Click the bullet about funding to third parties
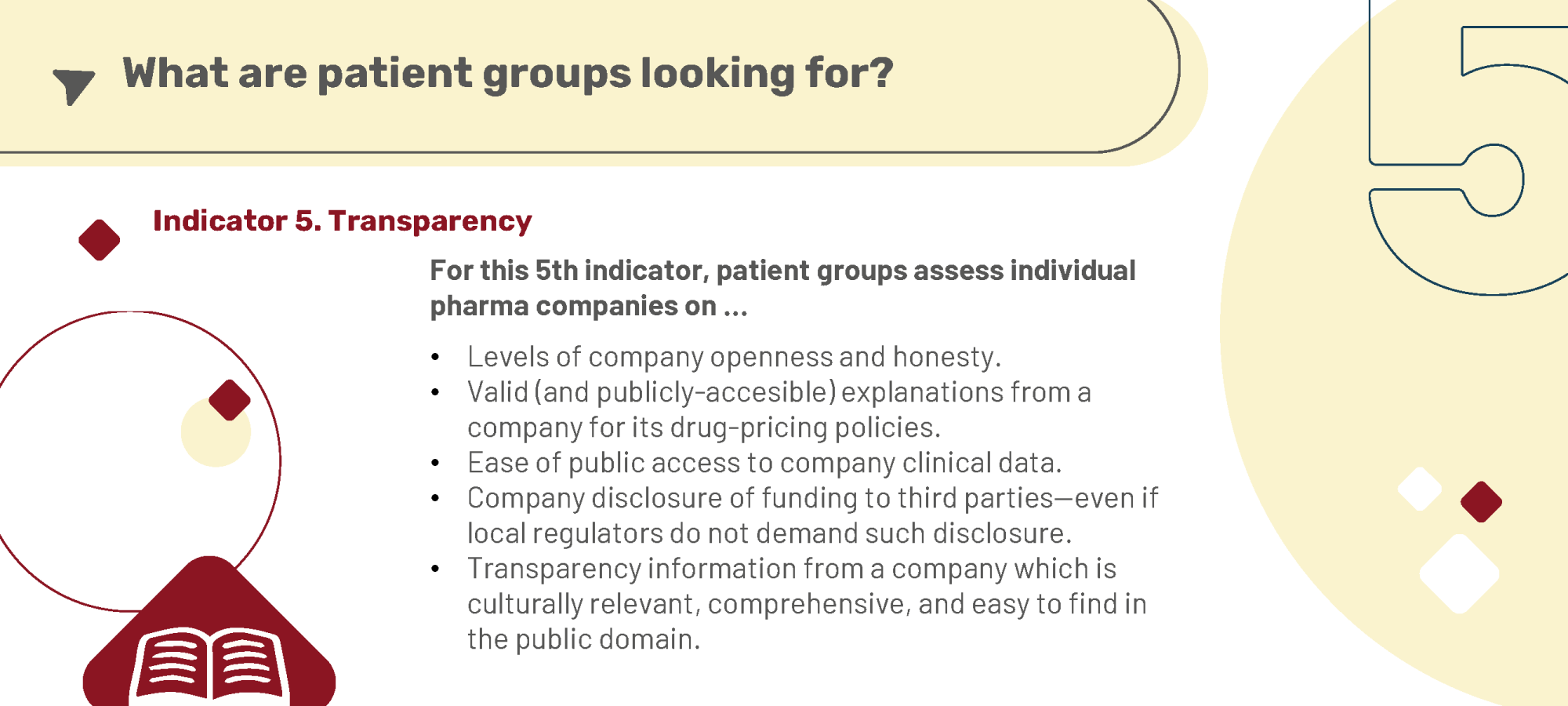Screen dimensions: 1568x706 tap(812, 515)
